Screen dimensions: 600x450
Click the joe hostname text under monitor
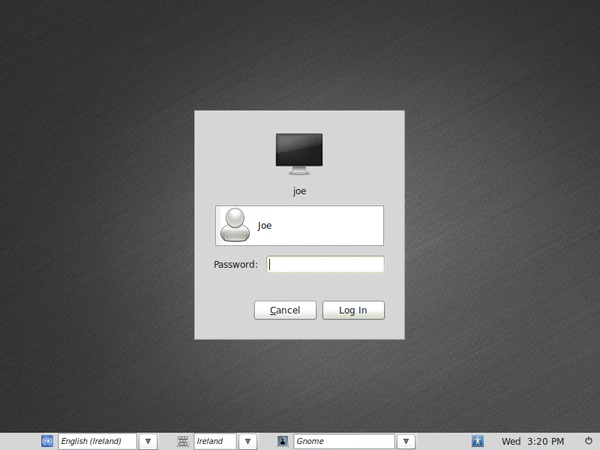point(299,187)
